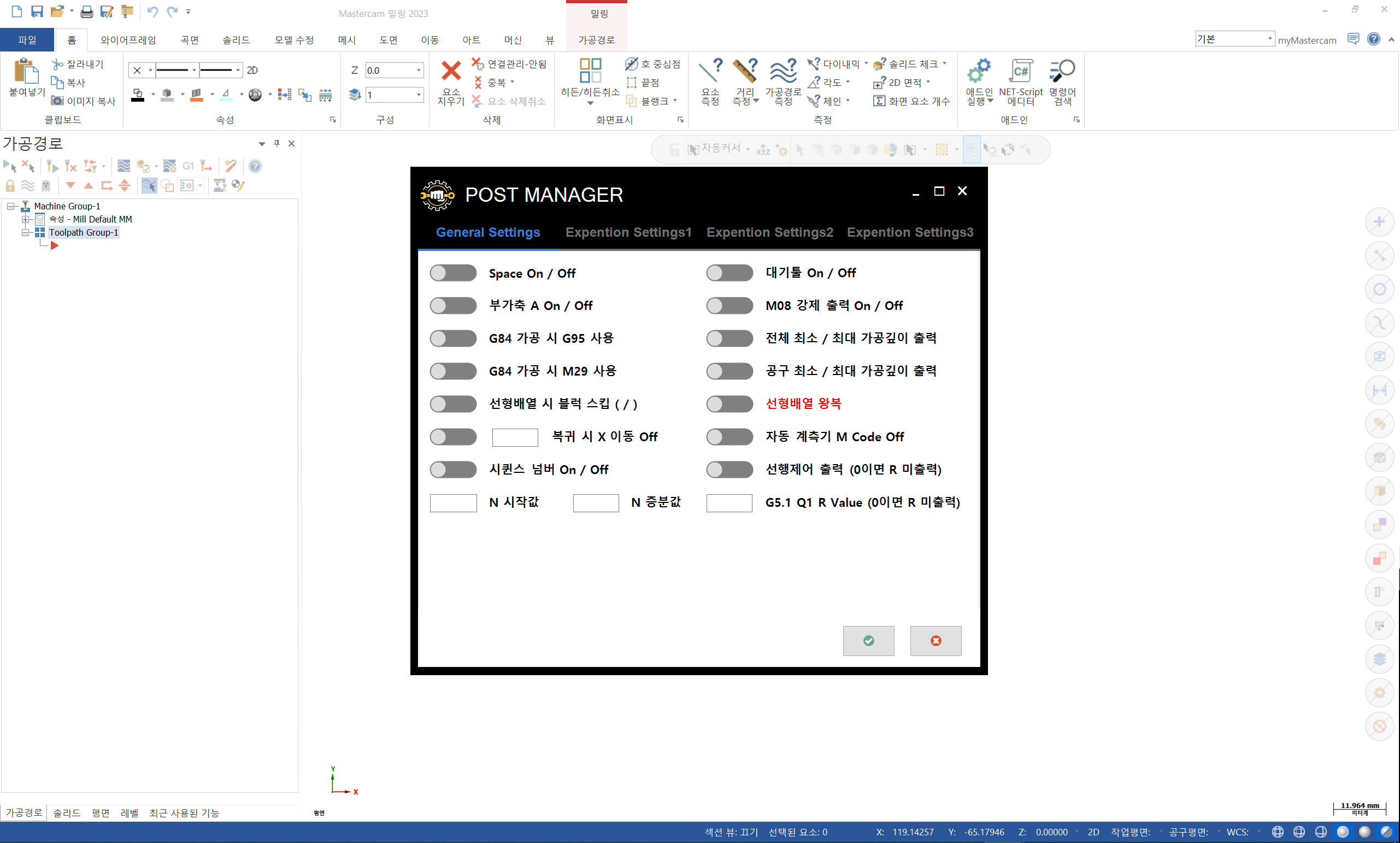
Task: Click the 붙여넣기 clipboard icon
Action: [x=26, y=72]
